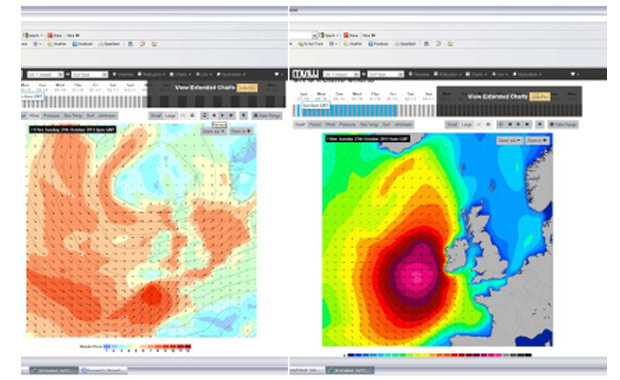Screen dimensions: 620x380
Task: Click Search button in right browser toolbar
Action: tap(329, 35)
